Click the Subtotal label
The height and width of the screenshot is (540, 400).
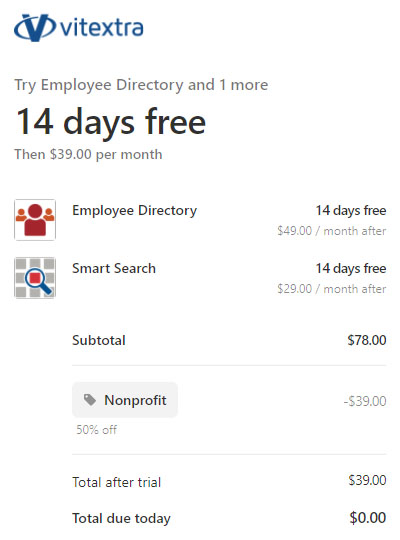[x=99, y=340]
